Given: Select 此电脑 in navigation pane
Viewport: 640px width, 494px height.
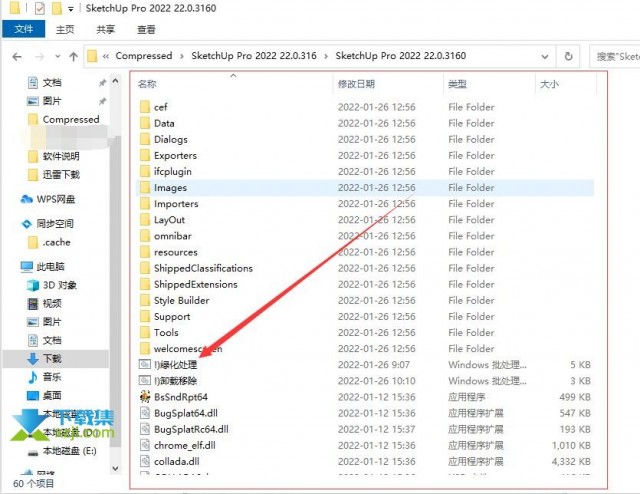Looking at the screenshot, I should click(42, 267).
